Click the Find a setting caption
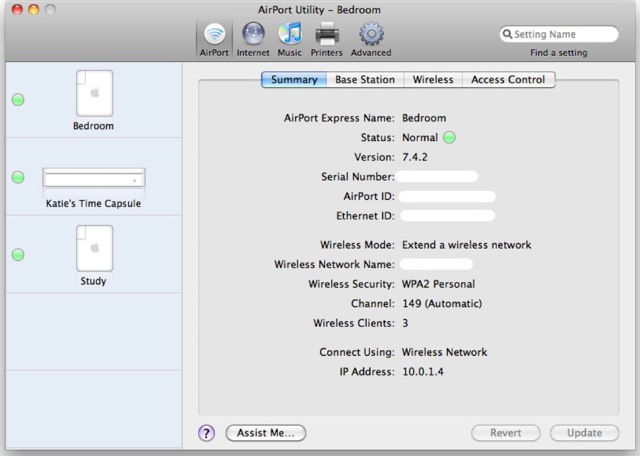The image size is (640, 456). click(559, 53)
